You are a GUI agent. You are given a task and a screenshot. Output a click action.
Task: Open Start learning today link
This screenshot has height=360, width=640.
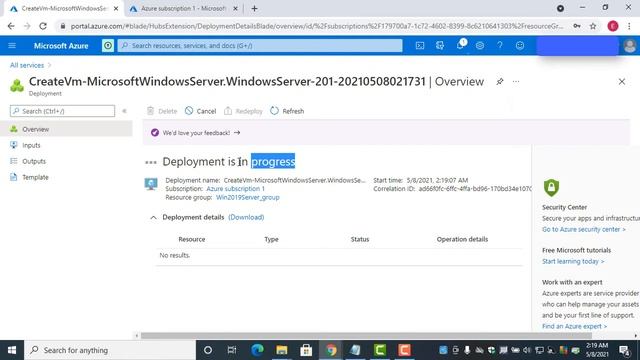[573, 261]
